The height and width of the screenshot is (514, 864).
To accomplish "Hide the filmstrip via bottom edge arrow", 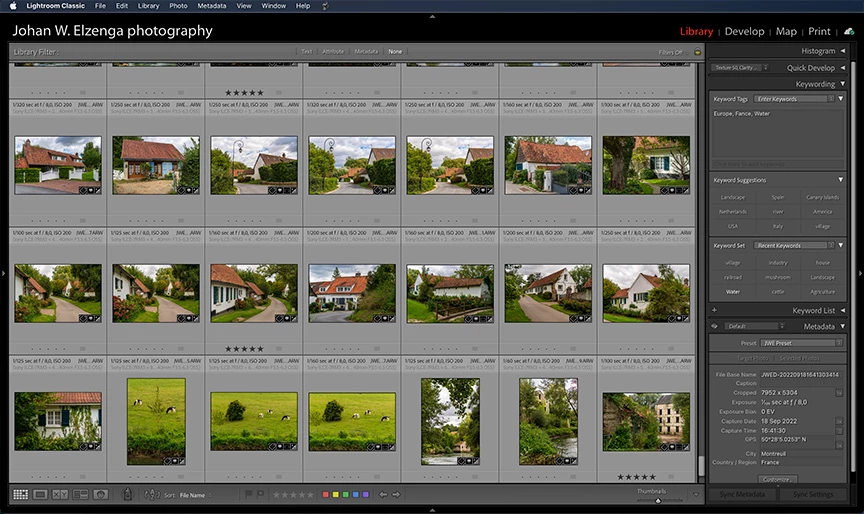I will tap(432, 510).
